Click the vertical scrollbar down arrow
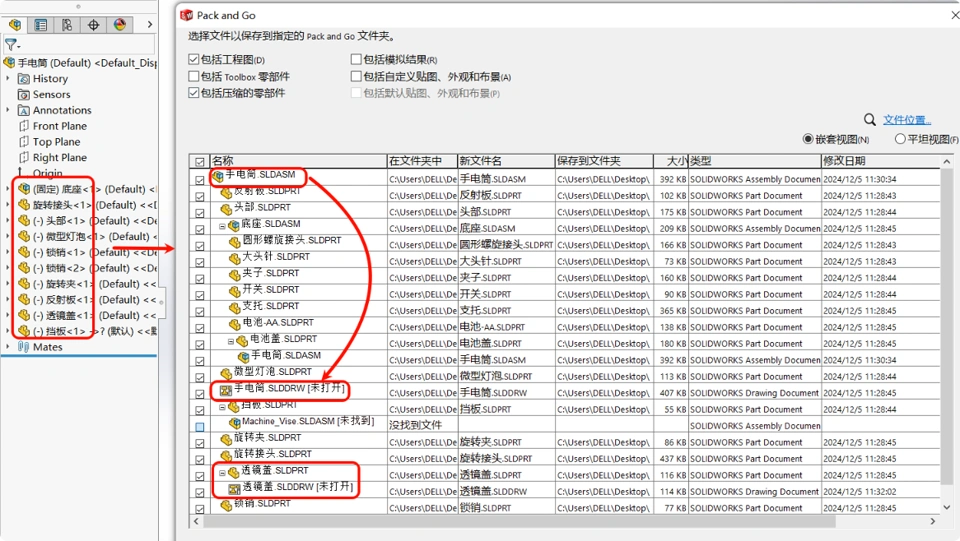The height and width of the screenshot is (541, 960). (947, 507)
